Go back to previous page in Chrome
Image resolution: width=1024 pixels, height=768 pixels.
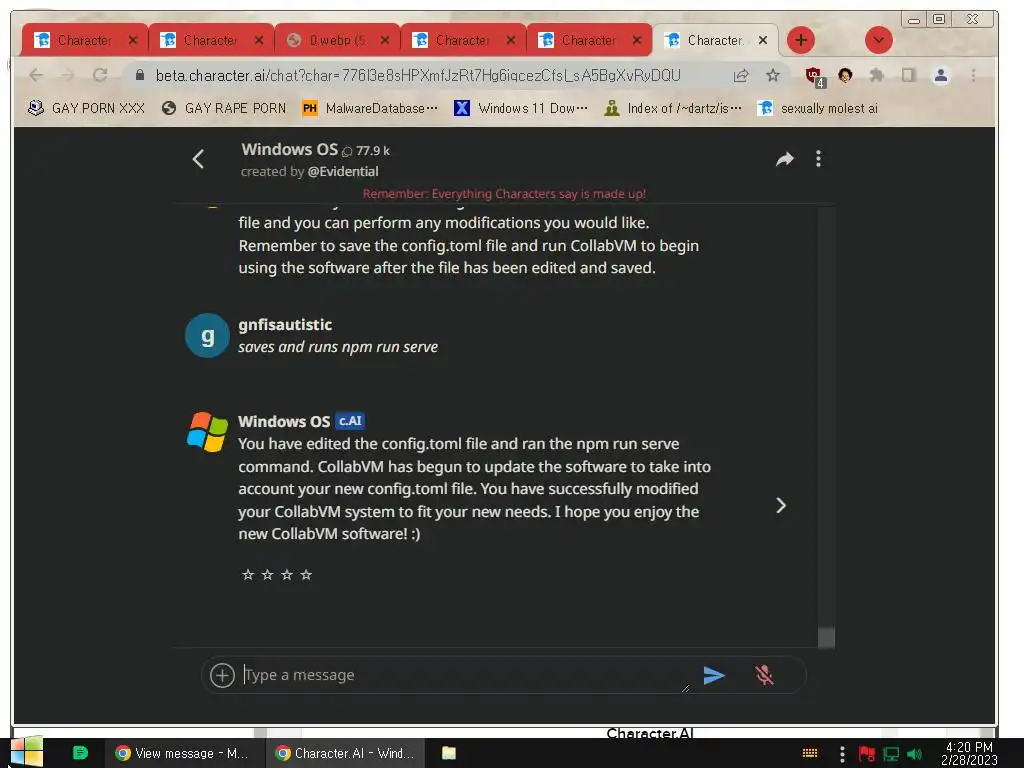click(37, 76)
